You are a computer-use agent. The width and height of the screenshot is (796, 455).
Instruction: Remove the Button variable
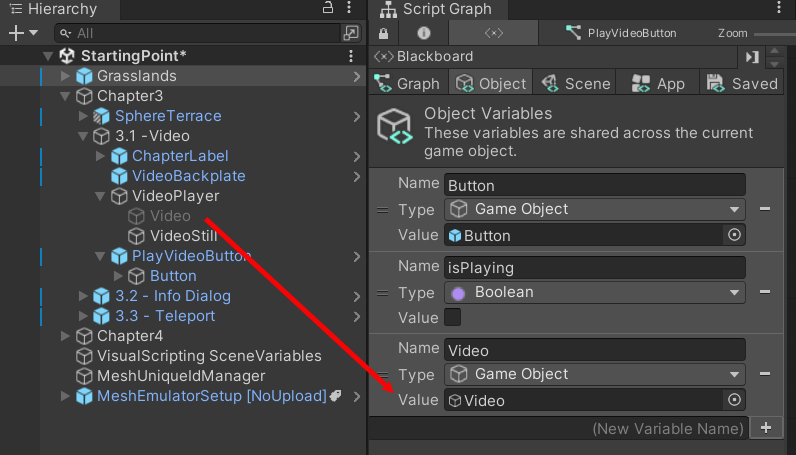(x=765, y=209)
